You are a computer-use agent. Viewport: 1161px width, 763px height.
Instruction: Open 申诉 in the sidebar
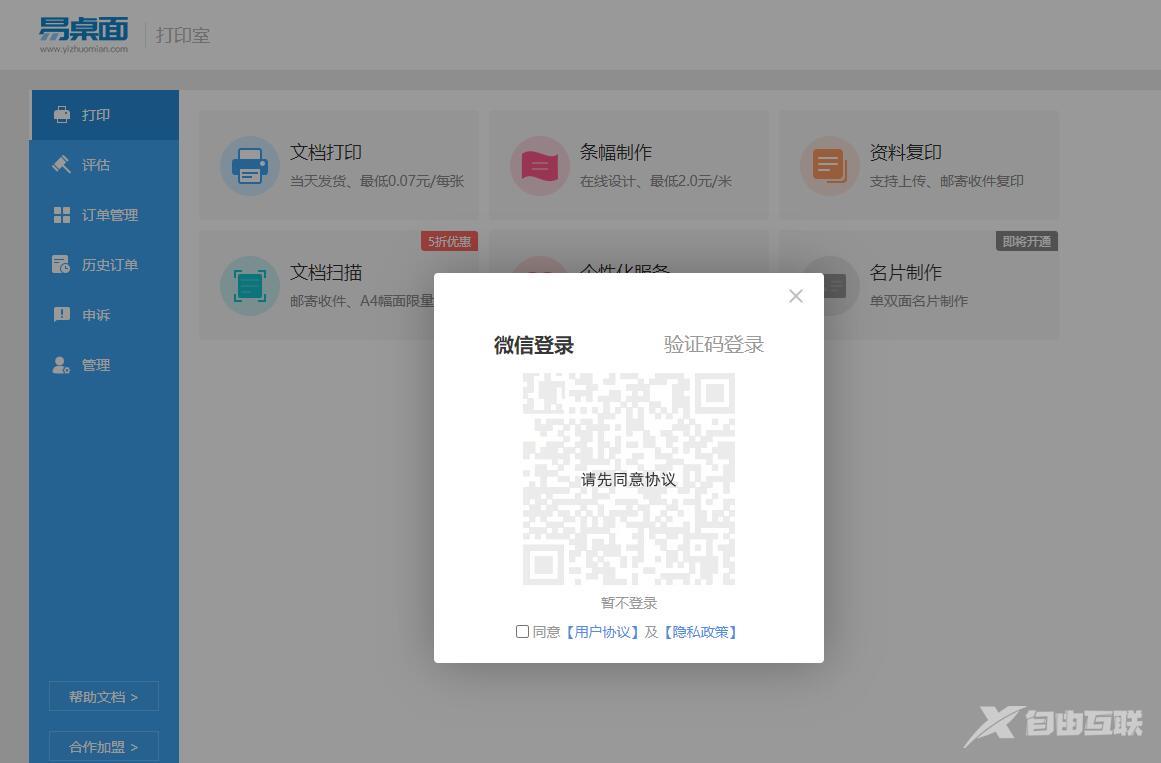point(104,315)
